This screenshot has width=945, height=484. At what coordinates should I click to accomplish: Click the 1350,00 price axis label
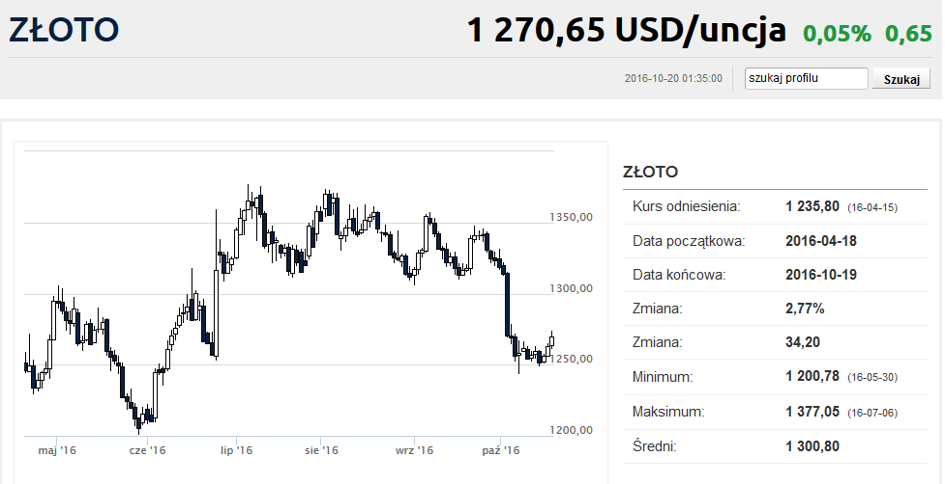pyautogui.click(x=571, y=217)
